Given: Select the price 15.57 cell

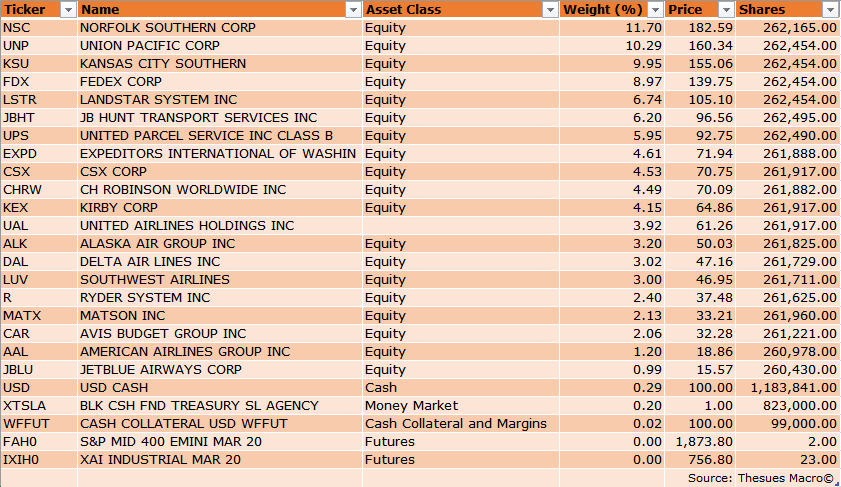Looking at the screenshot, I should 700,370.
